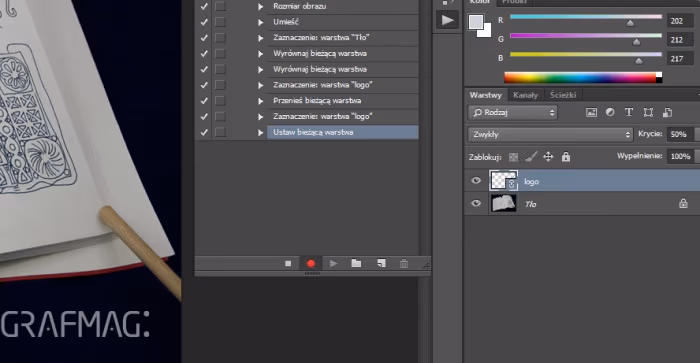Screen dimensions: 700x363
Task: Open the Rodzaj layer filter dropdown
Action: tap(512, 113)
